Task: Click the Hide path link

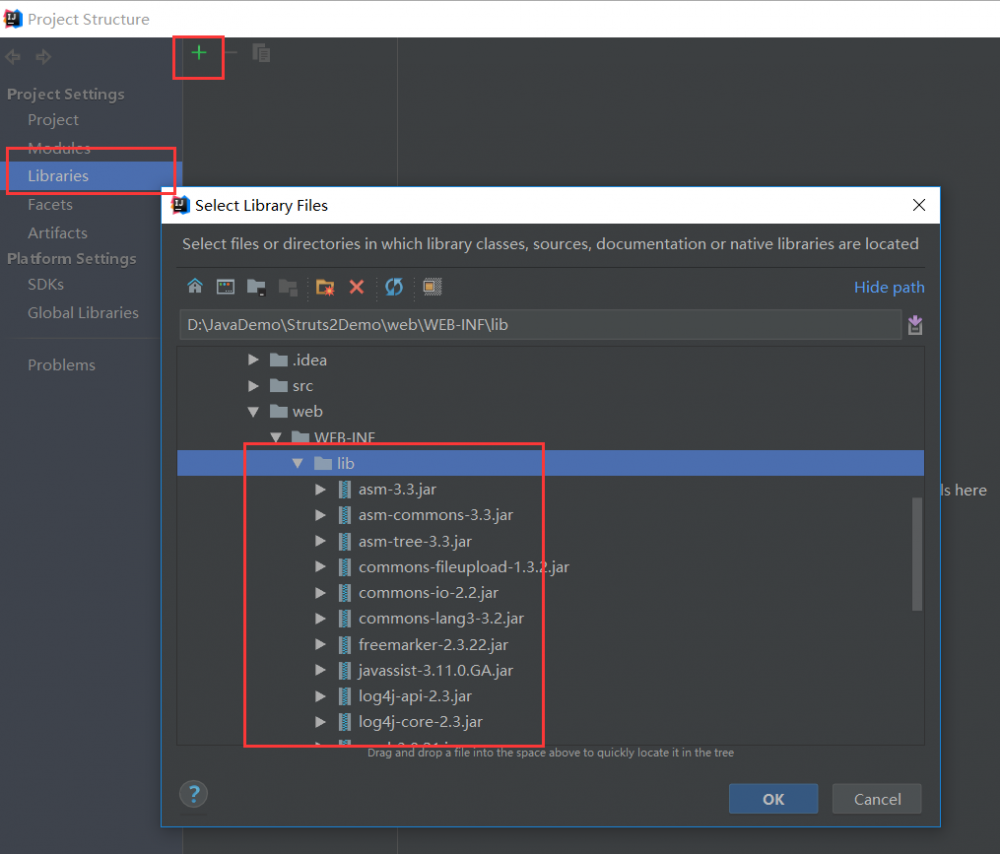Action: 889,287
